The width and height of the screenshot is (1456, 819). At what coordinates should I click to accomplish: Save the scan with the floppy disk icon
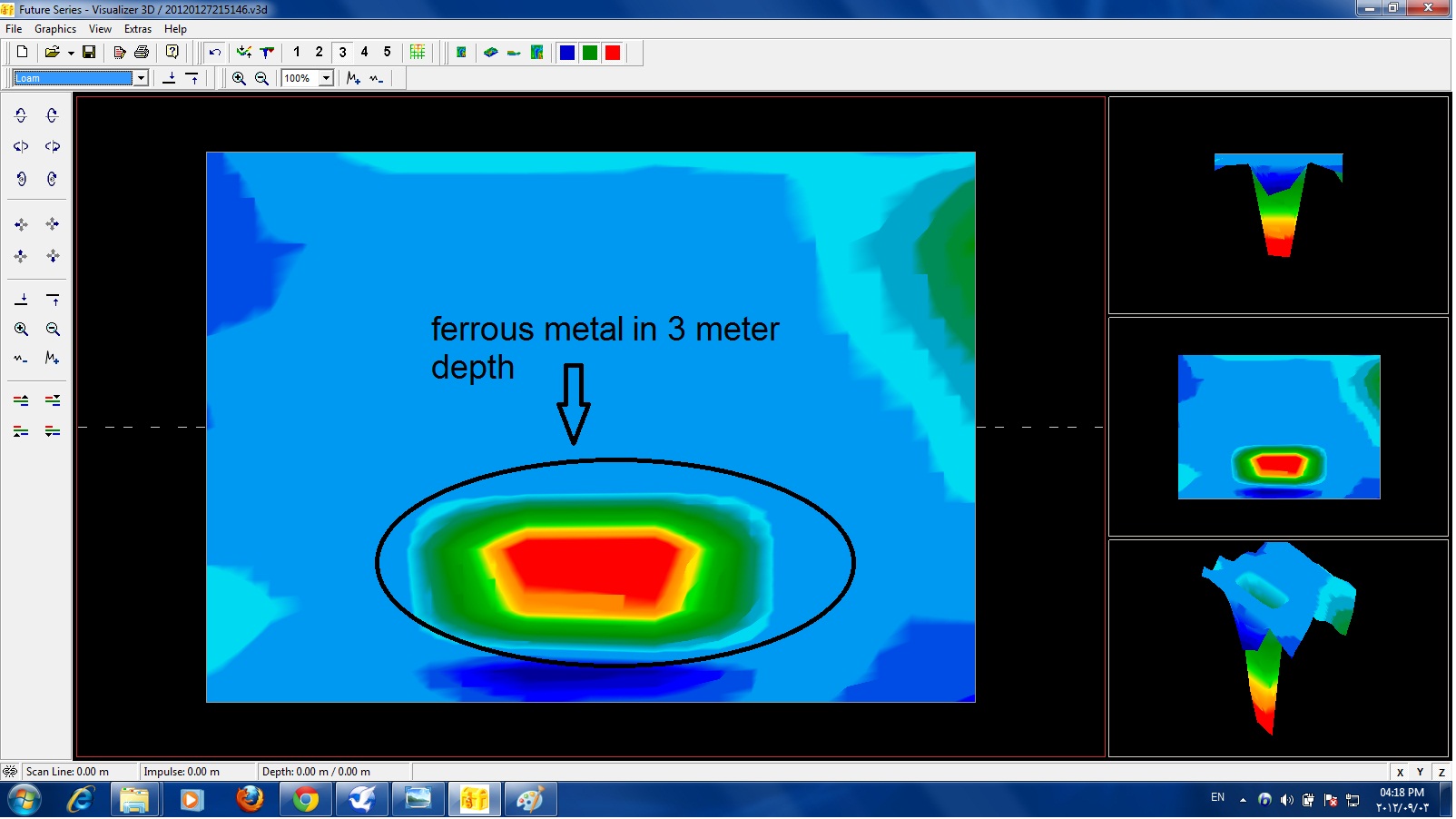tap(89, 53)
